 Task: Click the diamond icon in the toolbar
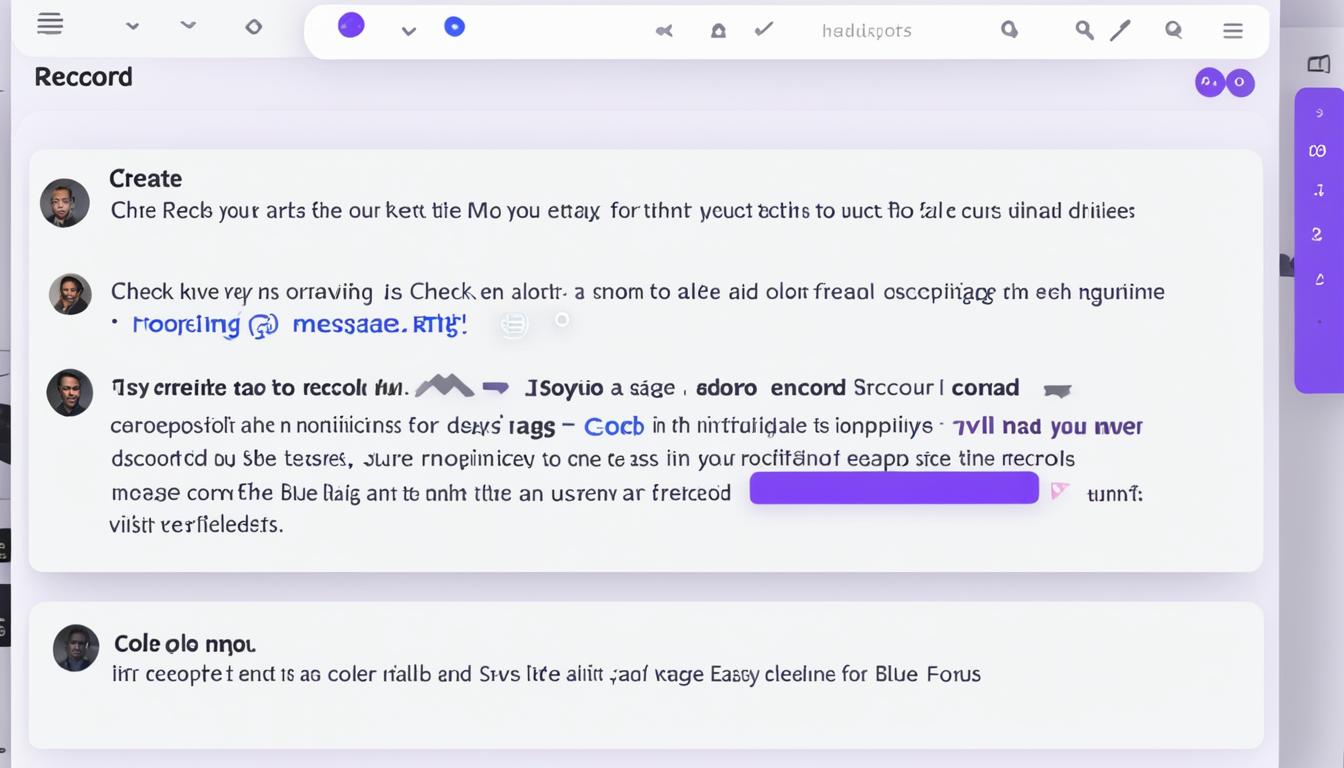(x=254, y=27)
